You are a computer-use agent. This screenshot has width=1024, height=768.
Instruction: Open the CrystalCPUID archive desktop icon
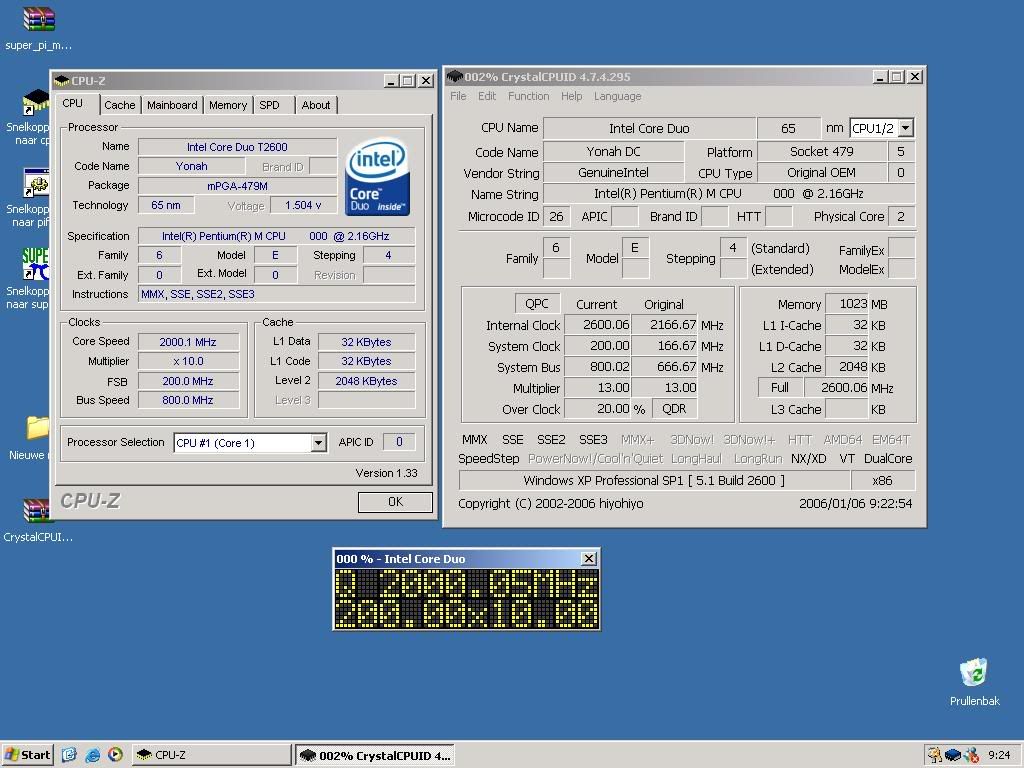pos(38,512)
